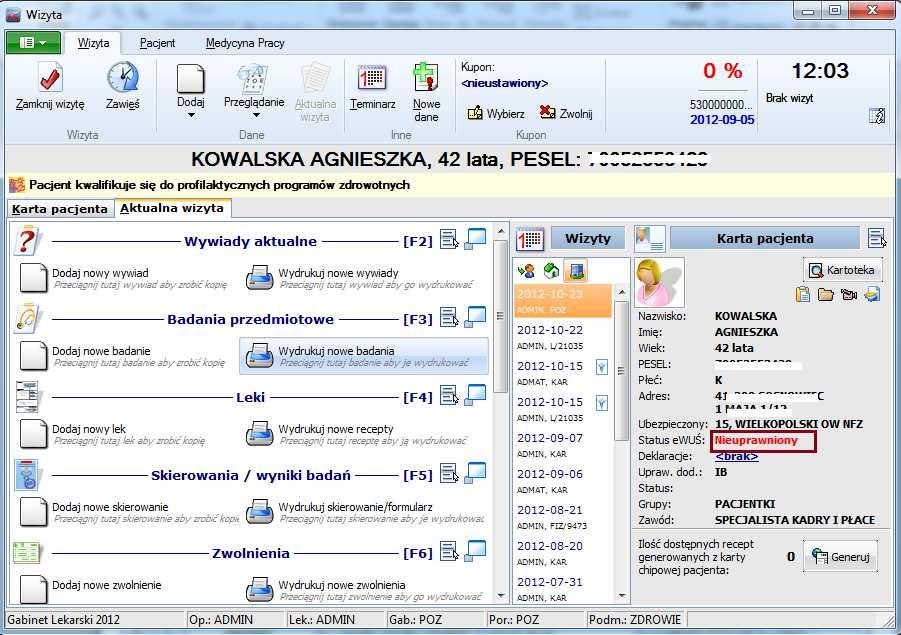Click the Zwolnienia section icon
The width and height of the screenshot is (901, 635).
tap(26, 553)
